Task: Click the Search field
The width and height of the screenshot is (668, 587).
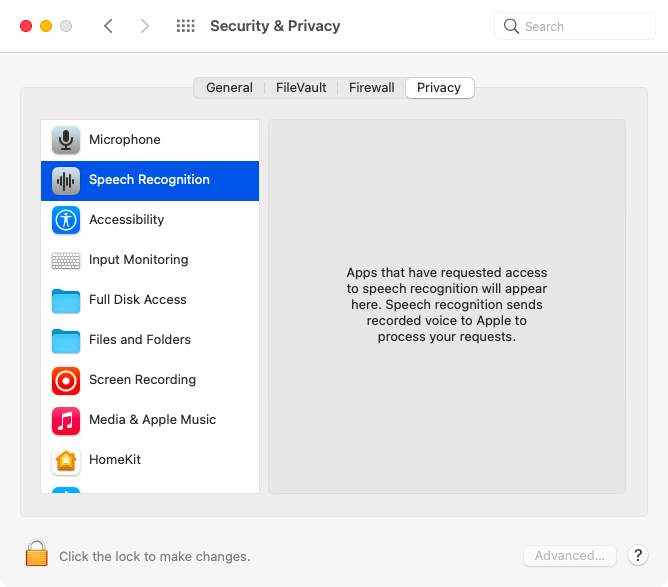Action: click(575, 26)
